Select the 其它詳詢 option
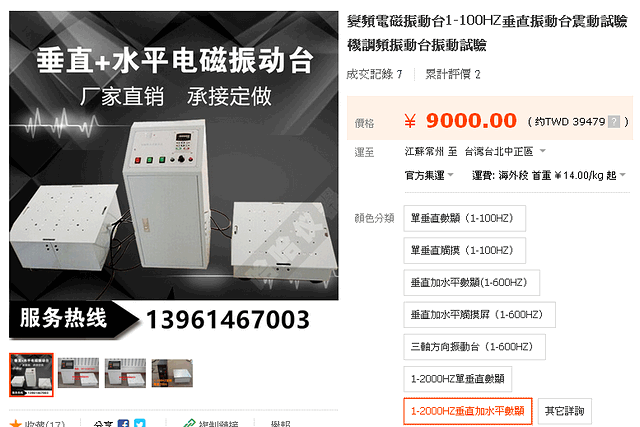The image size is (640, 427). pos(564,411)
